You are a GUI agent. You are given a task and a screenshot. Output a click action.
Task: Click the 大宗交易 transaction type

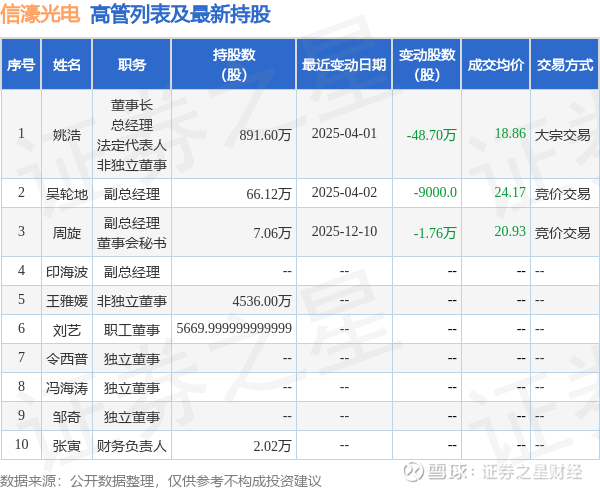pyautogui.click(x=562, y=135)
